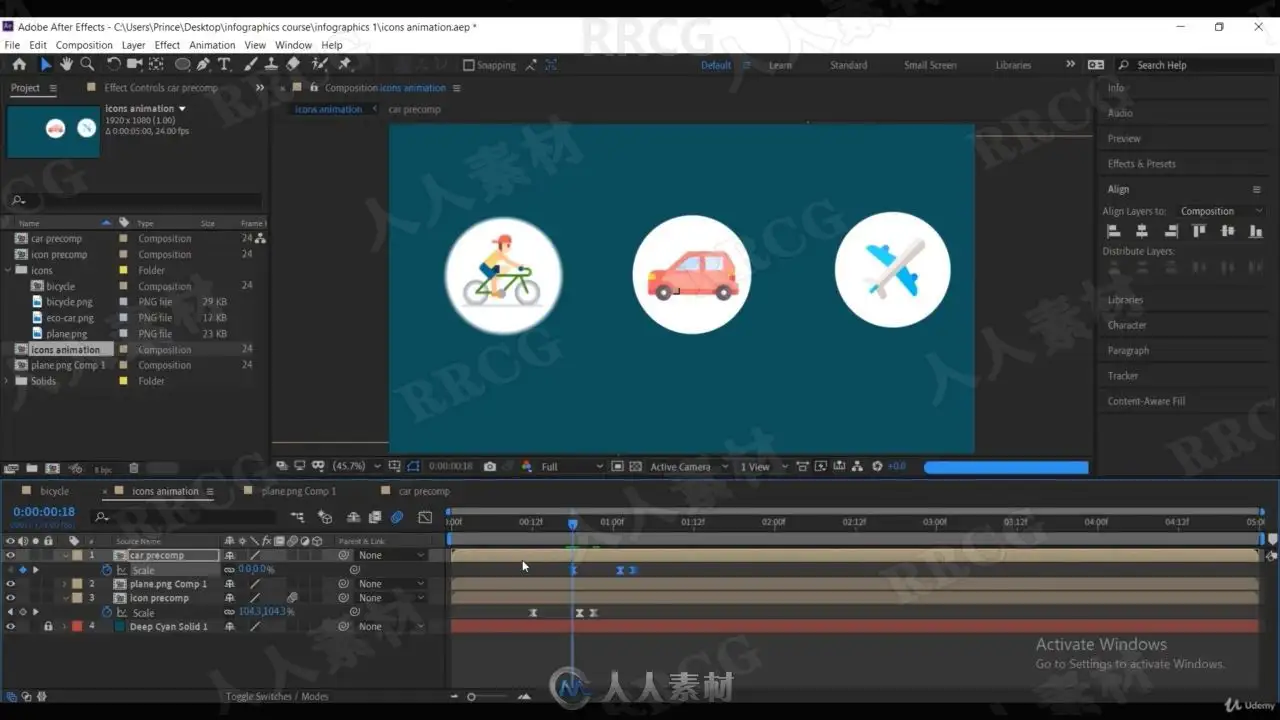Select the Puppet Pin tool
Image resolution: width=1280 pixels, height=720 pixels.
[x=345, y=64]
